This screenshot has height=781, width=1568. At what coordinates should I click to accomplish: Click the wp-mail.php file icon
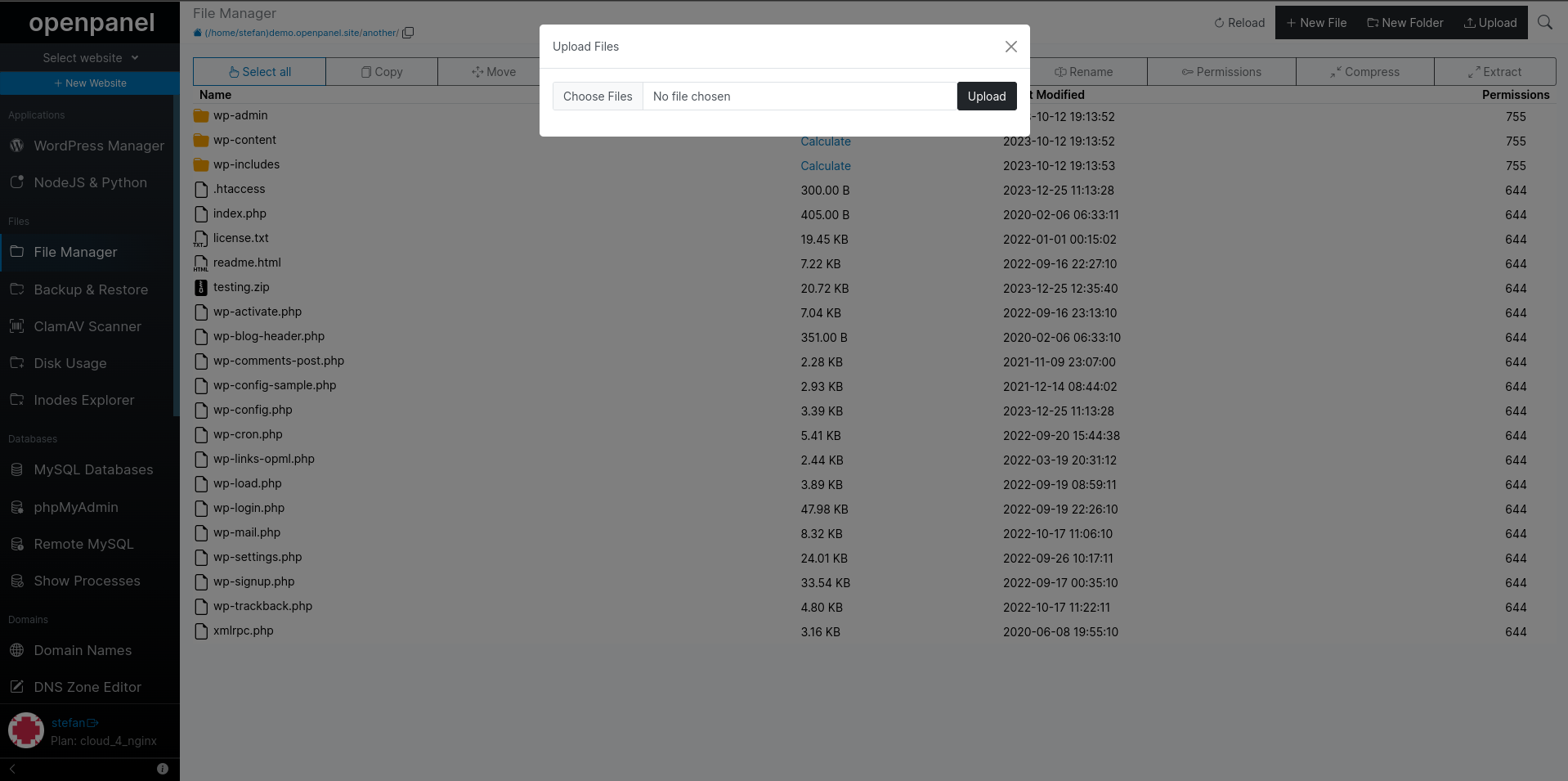pyautogui.click(x=201, y=533)
